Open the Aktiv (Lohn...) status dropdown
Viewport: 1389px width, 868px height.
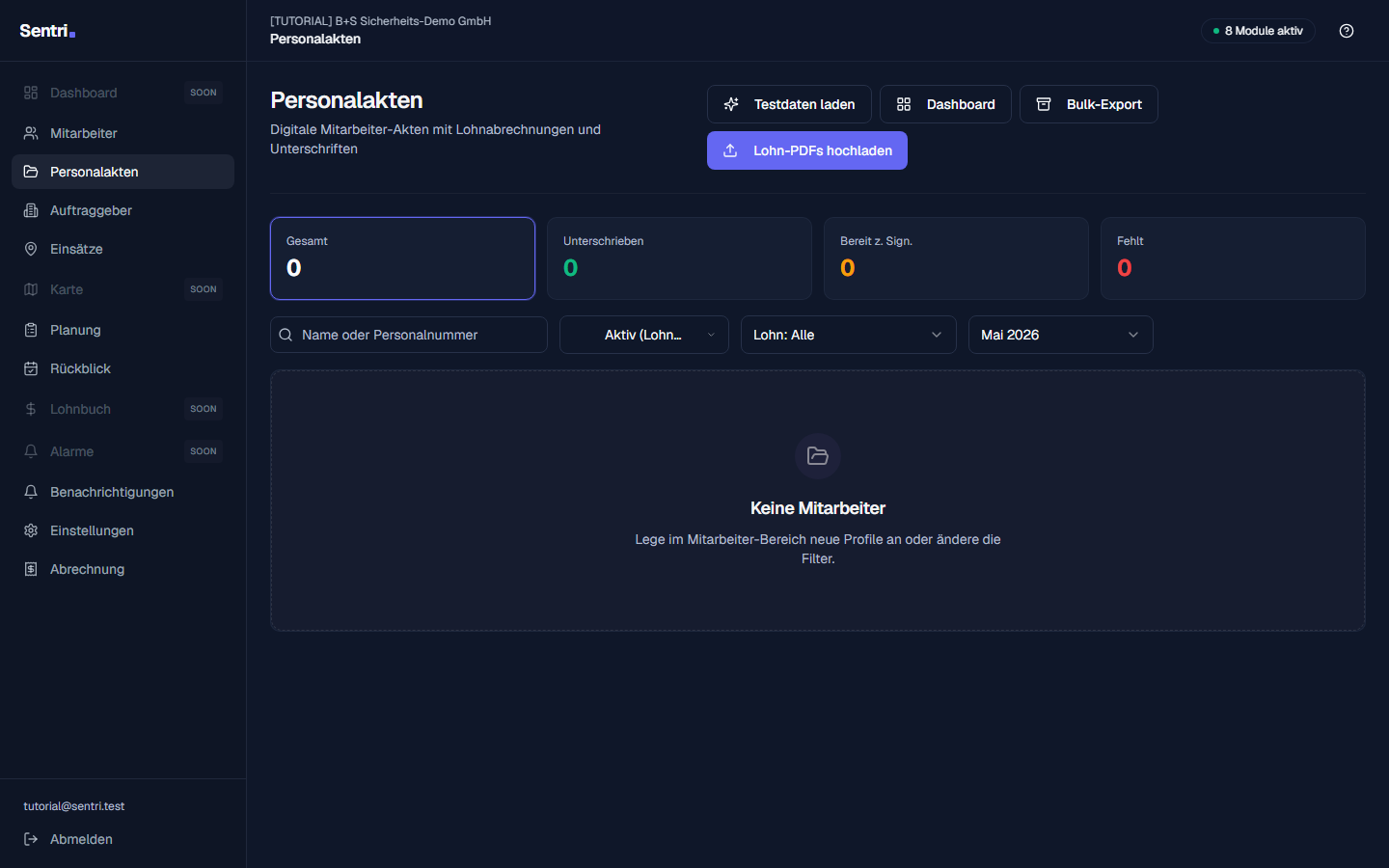point(644,335)
